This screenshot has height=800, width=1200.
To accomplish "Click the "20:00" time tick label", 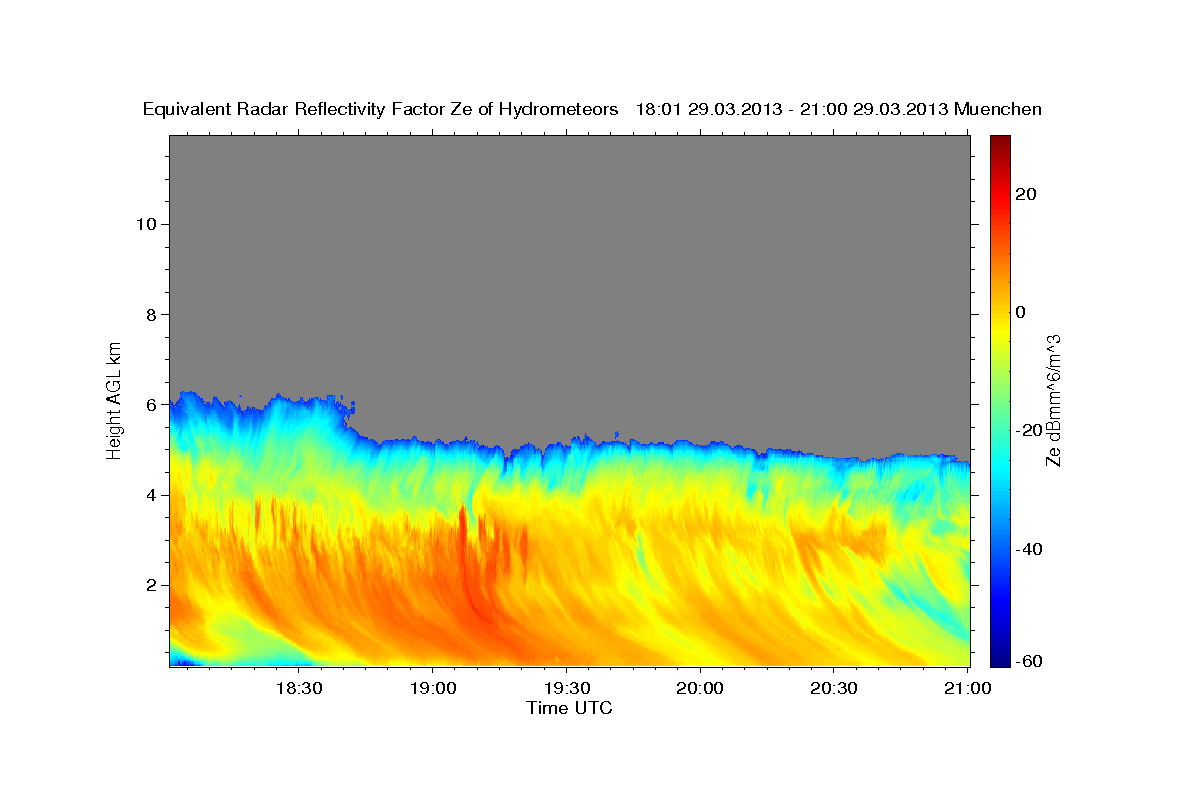I will [700, 688].
